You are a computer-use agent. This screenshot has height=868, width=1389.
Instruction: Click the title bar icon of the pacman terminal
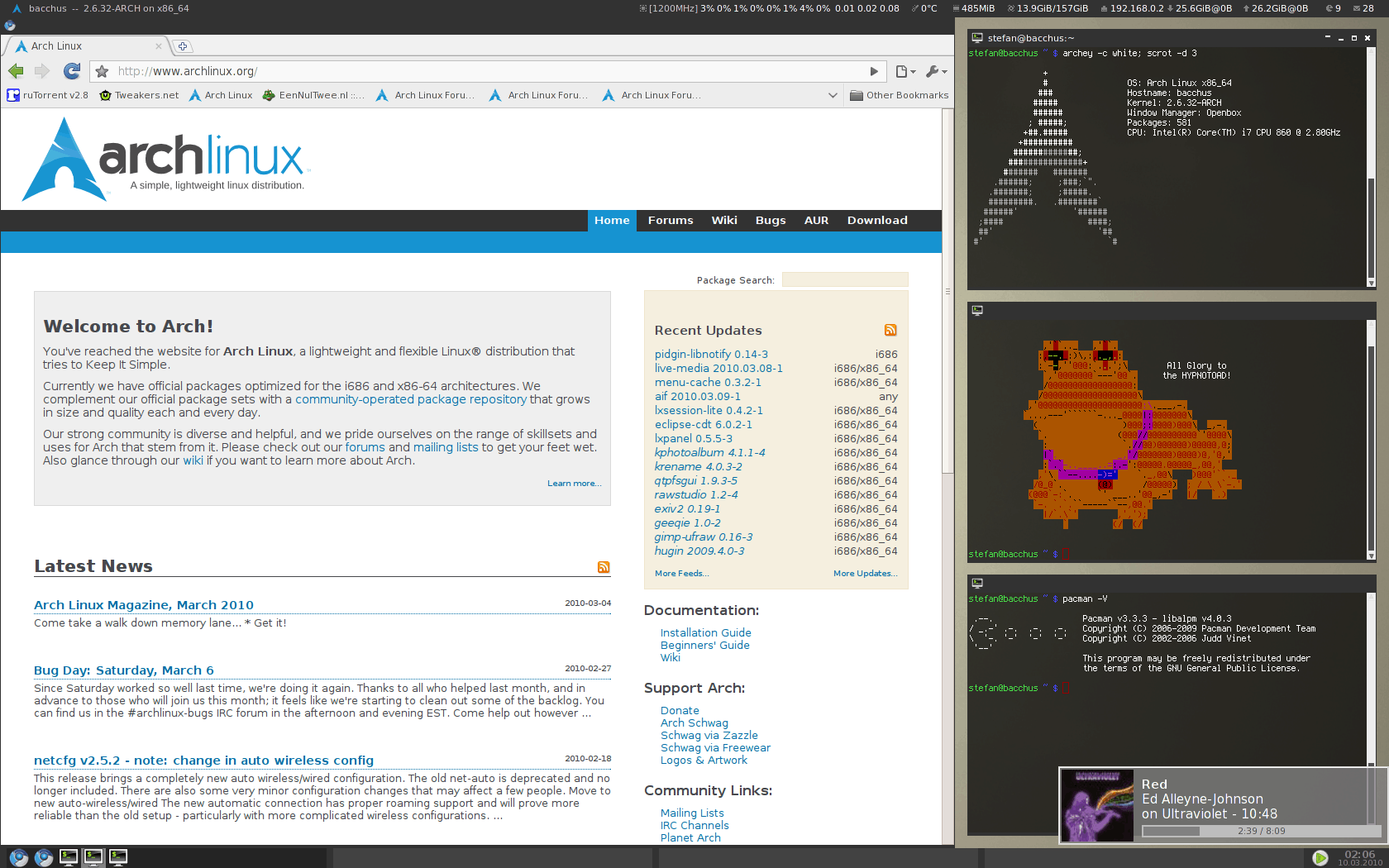coord(977,583)
